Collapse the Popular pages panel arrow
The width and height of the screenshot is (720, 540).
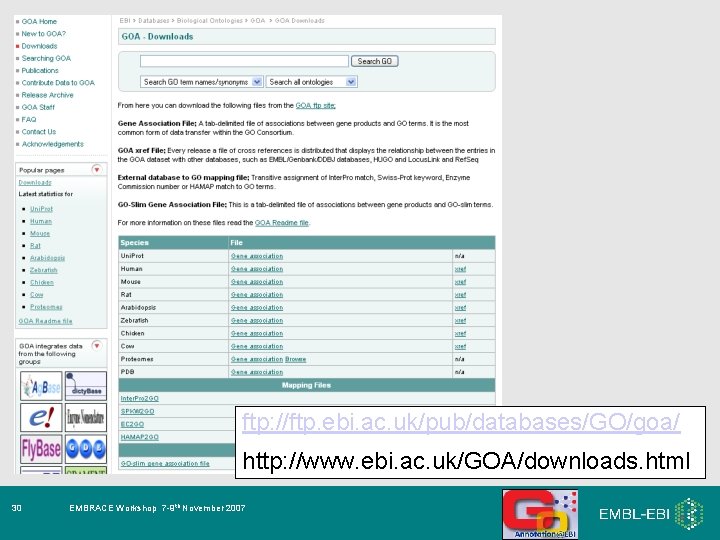[x=96, y=169]
